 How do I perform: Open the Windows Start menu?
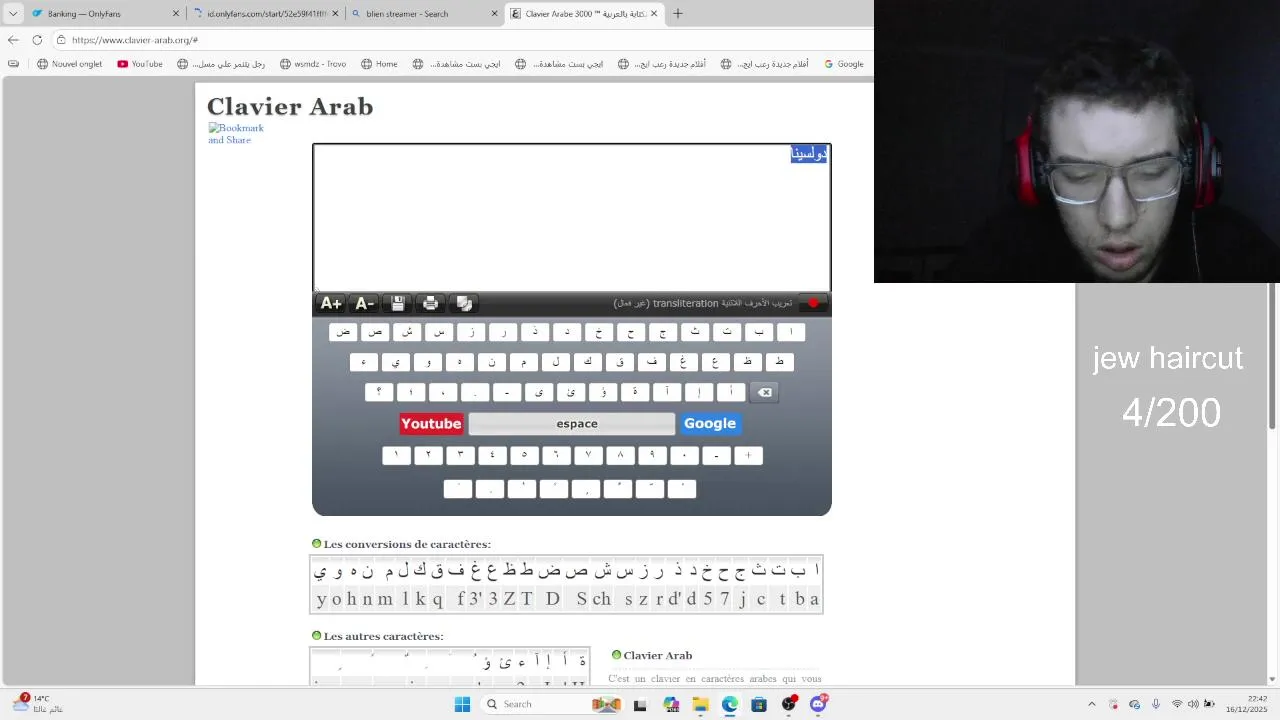tap(462, 704)
